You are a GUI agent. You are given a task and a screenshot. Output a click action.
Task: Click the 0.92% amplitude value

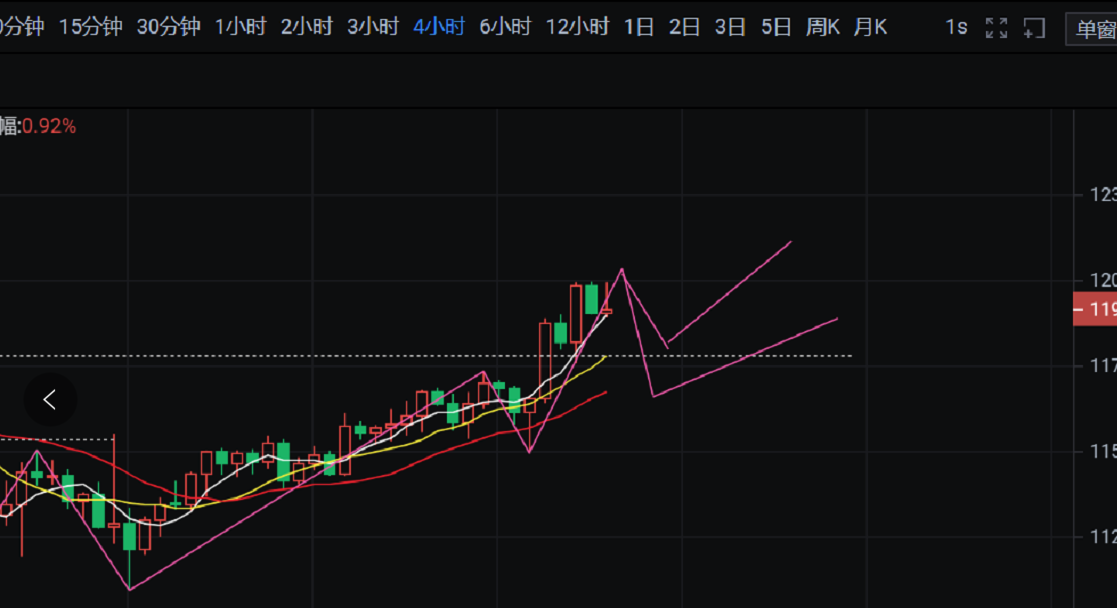49,126
